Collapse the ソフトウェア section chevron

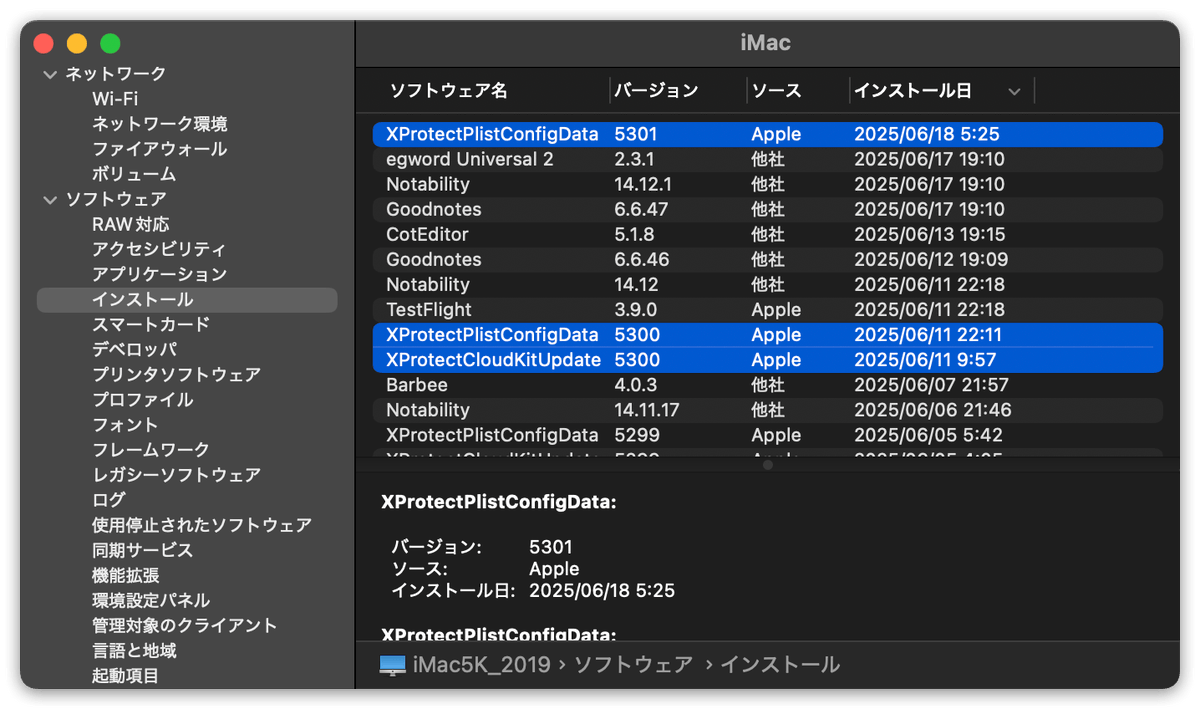click(50, 199)
